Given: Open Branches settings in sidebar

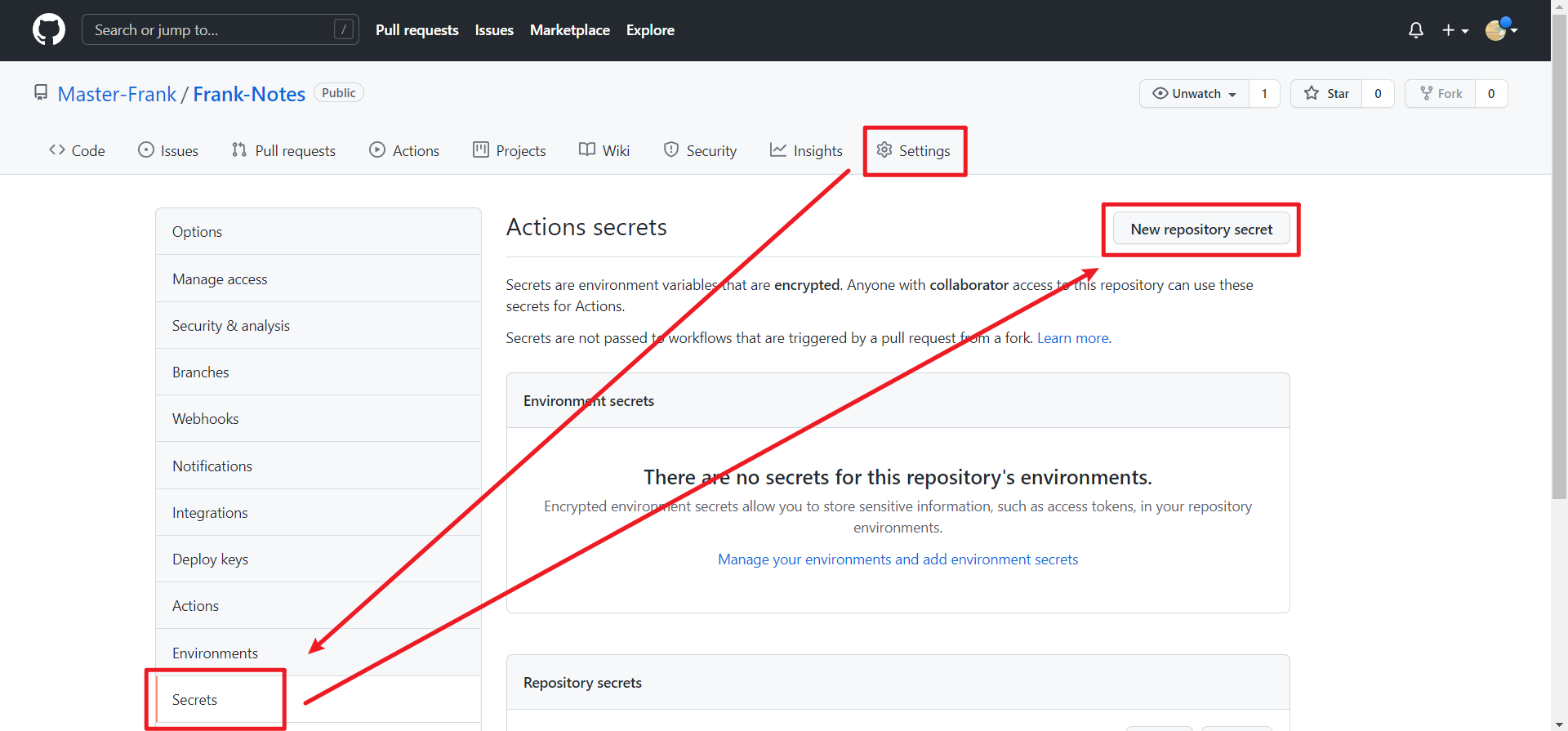Looking at the screenshot, I should (318, 372).
